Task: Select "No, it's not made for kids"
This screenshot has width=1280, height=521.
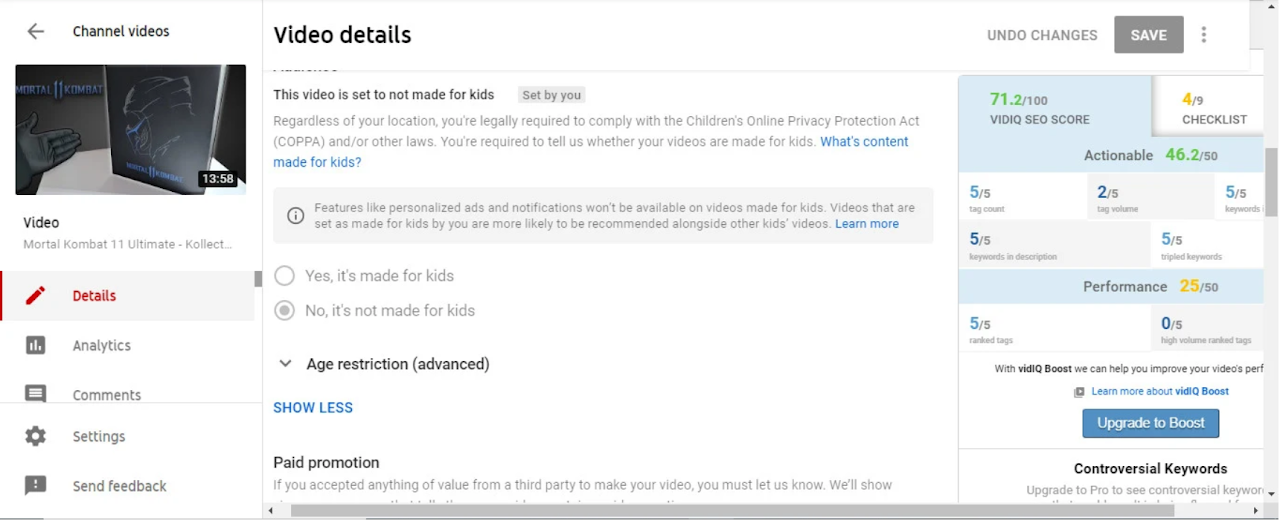Action: coord(285,311)
